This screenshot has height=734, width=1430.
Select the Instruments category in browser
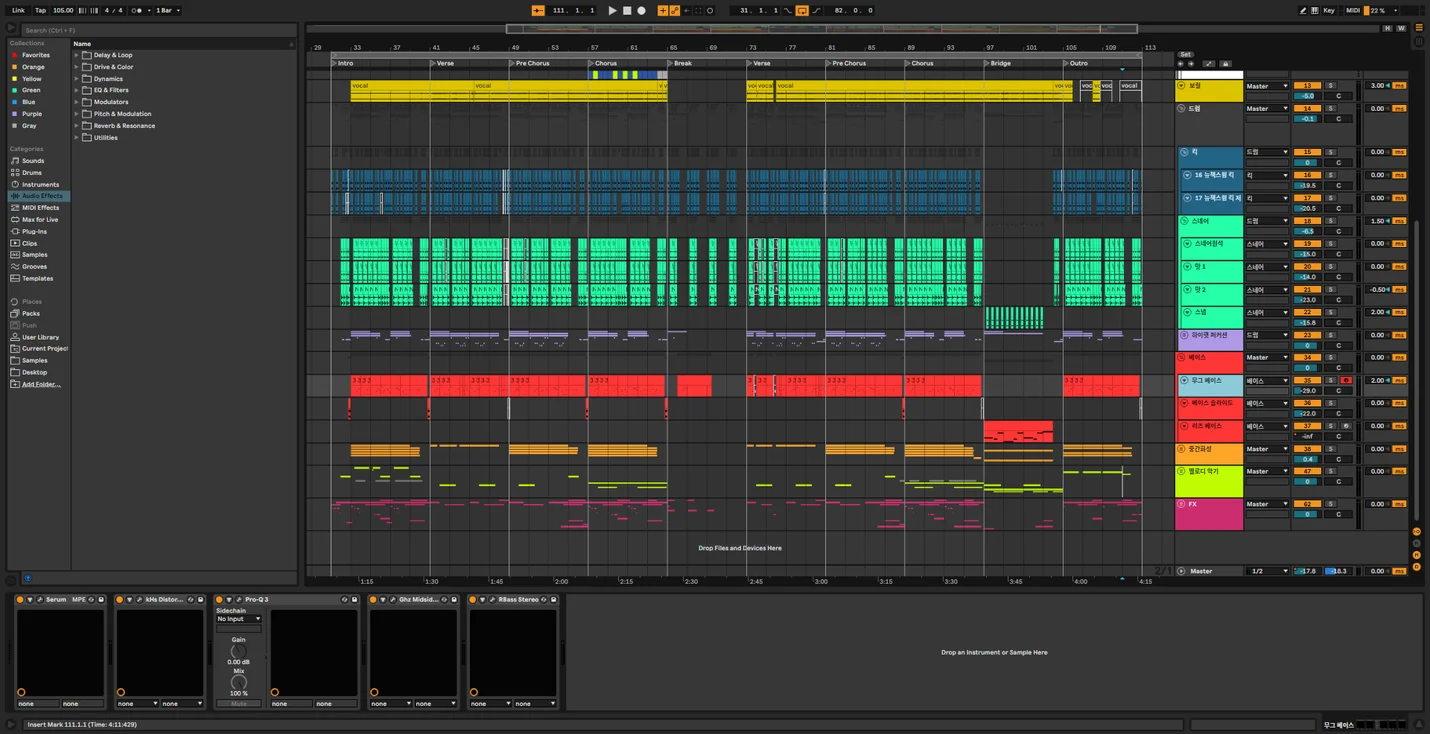[x=38, y=184]
